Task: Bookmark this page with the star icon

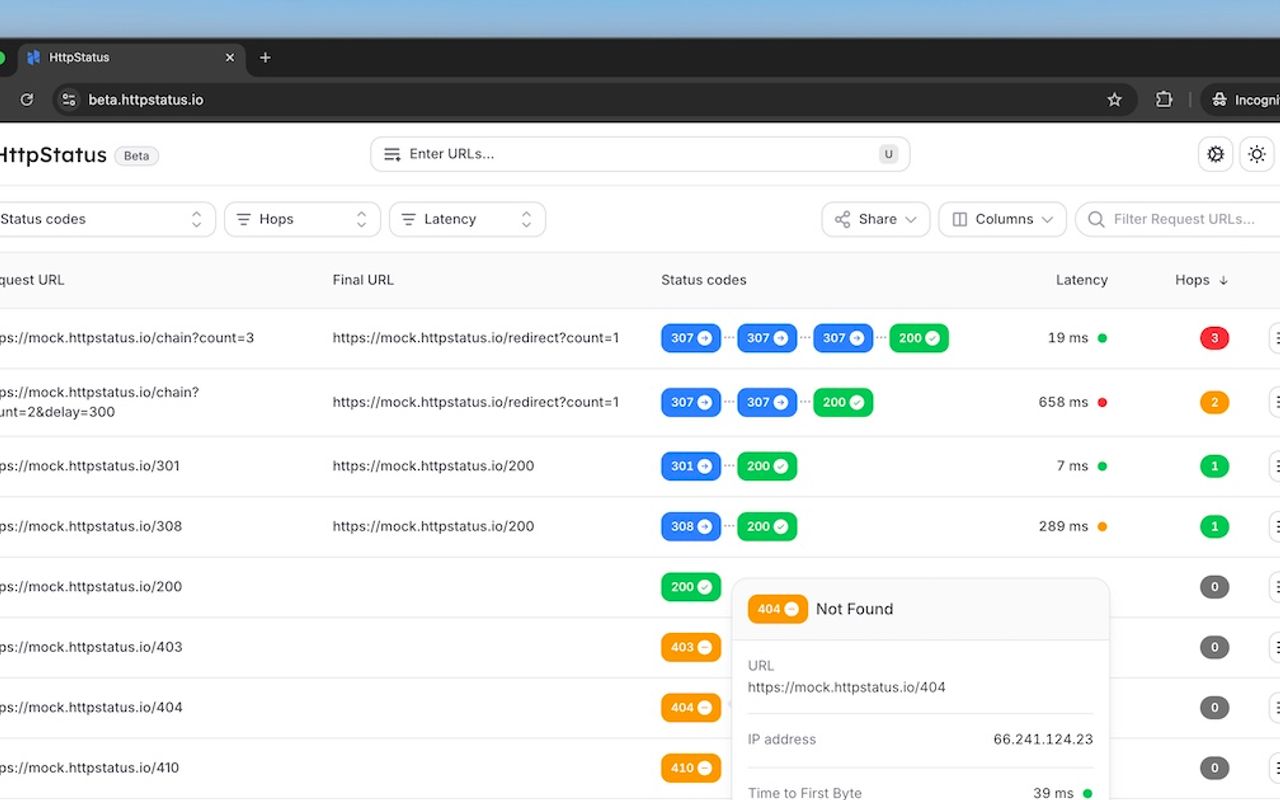Action: coord(1114,99)
